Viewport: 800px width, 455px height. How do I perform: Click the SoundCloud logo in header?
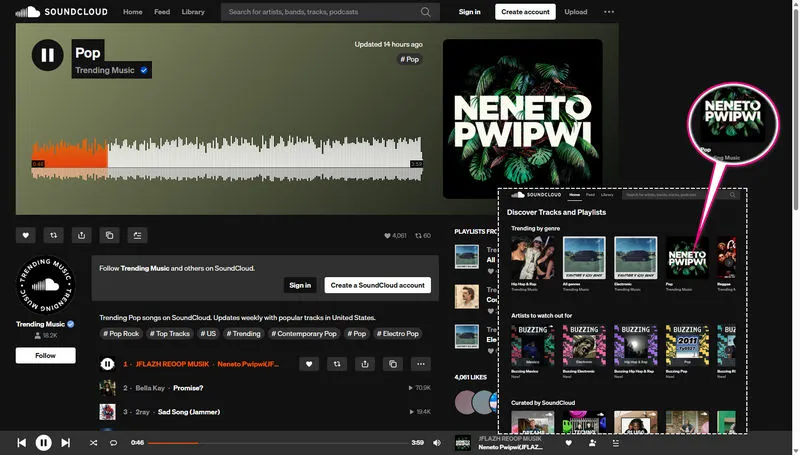click(61, 12)
